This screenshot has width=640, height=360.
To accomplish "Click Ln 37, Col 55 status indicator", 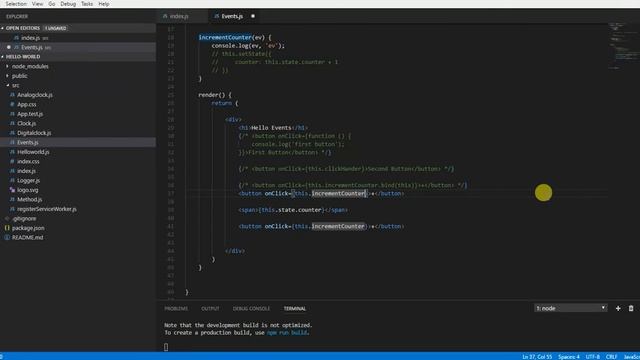I will click(x=537, y=357).
